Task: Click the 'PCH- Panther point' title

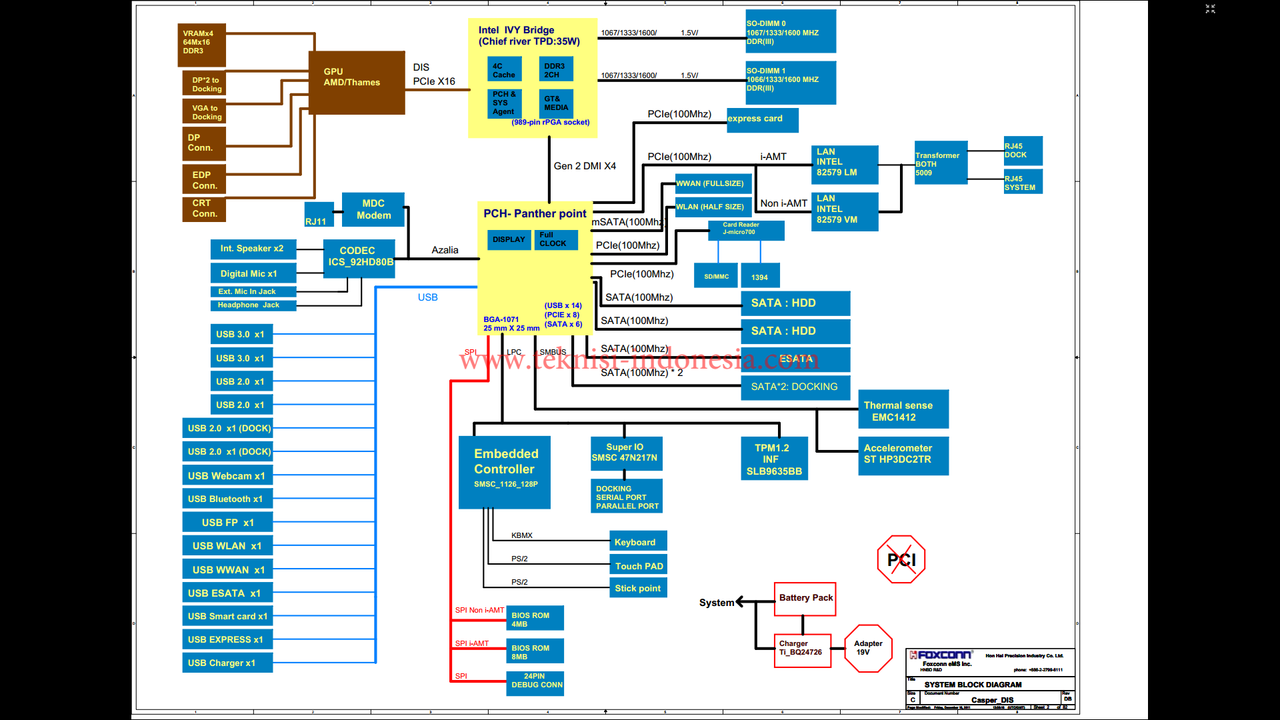Action: (535, 213)
